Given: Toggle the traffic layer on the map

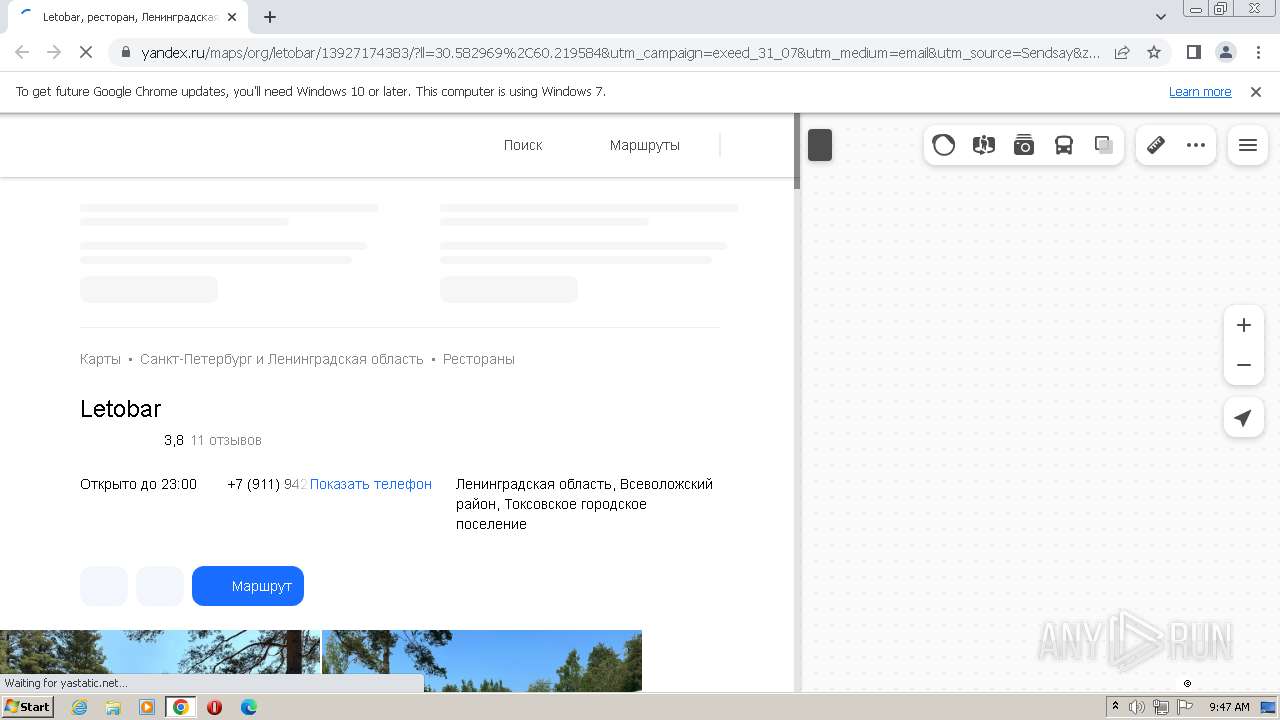Looking at the screenshot, I should coord(944,145).
